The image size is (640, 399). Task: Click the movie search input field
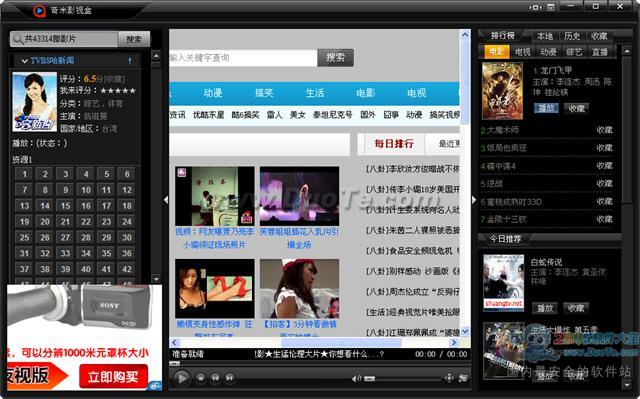[64, 39]
